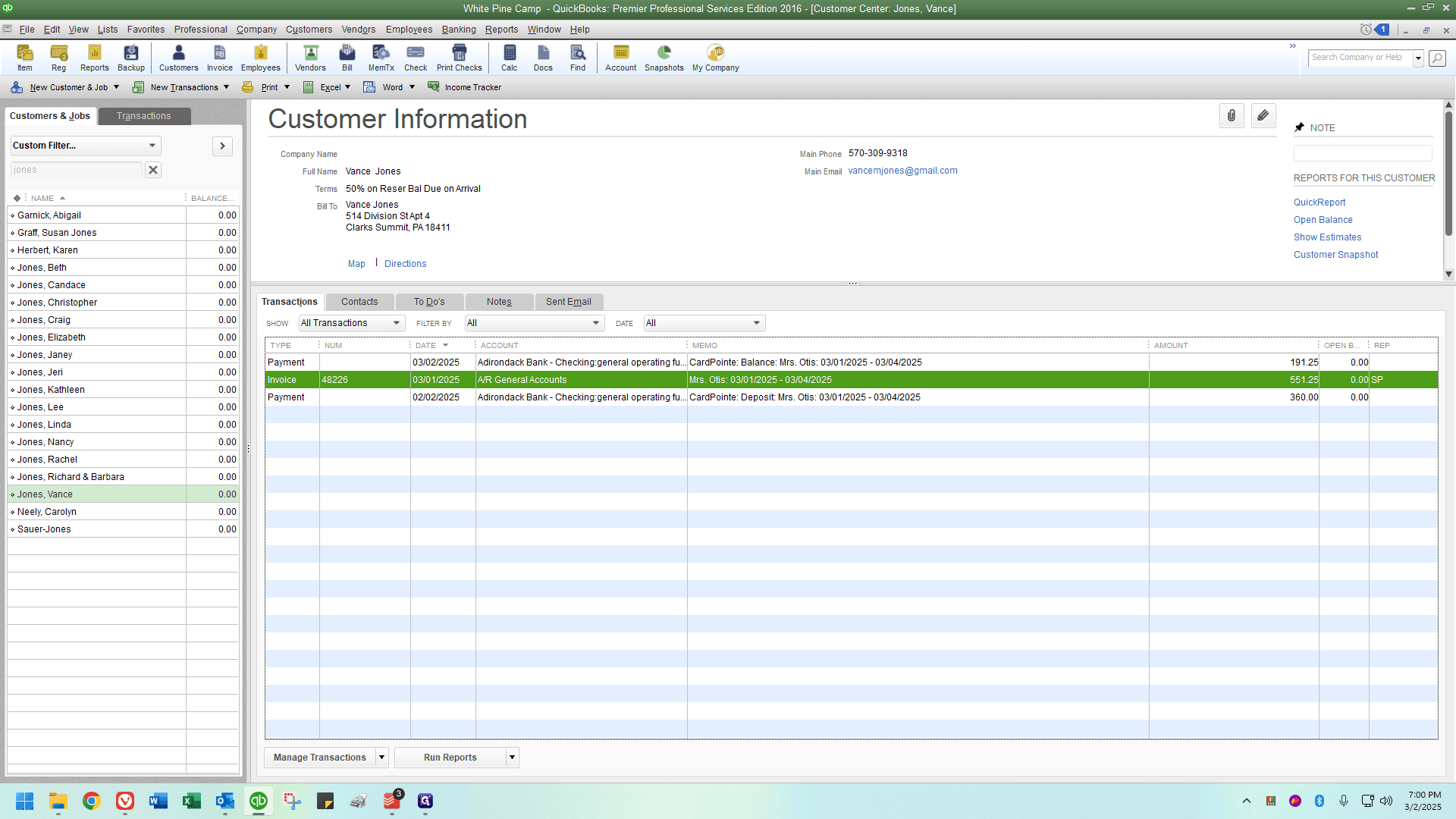
Task: Click the Directions link
Action: pyautogui.click(x=406, y=264)
